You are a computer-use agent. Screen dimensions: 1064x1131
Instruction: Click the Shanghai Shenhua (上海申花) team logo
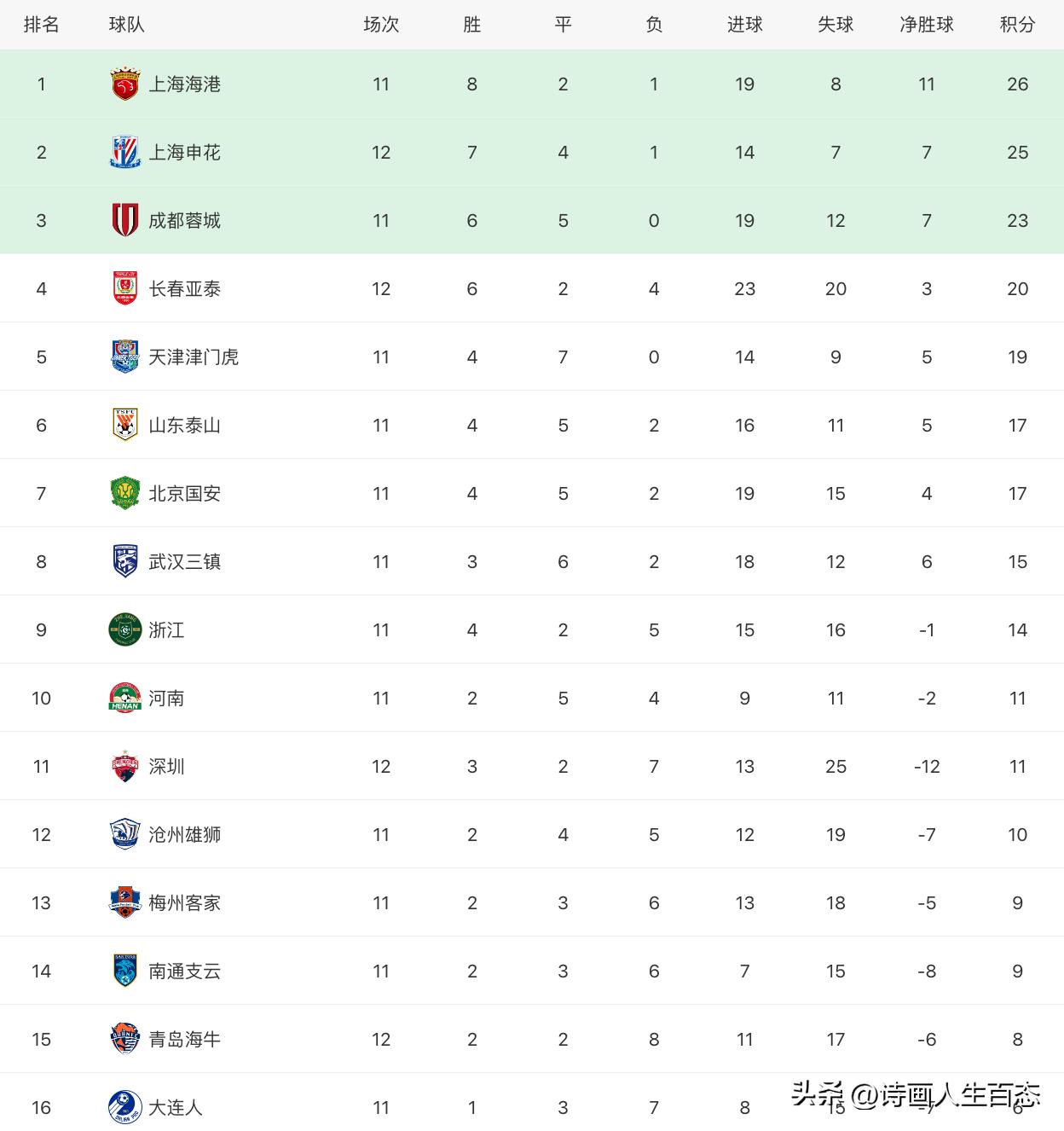coord(125,153)
